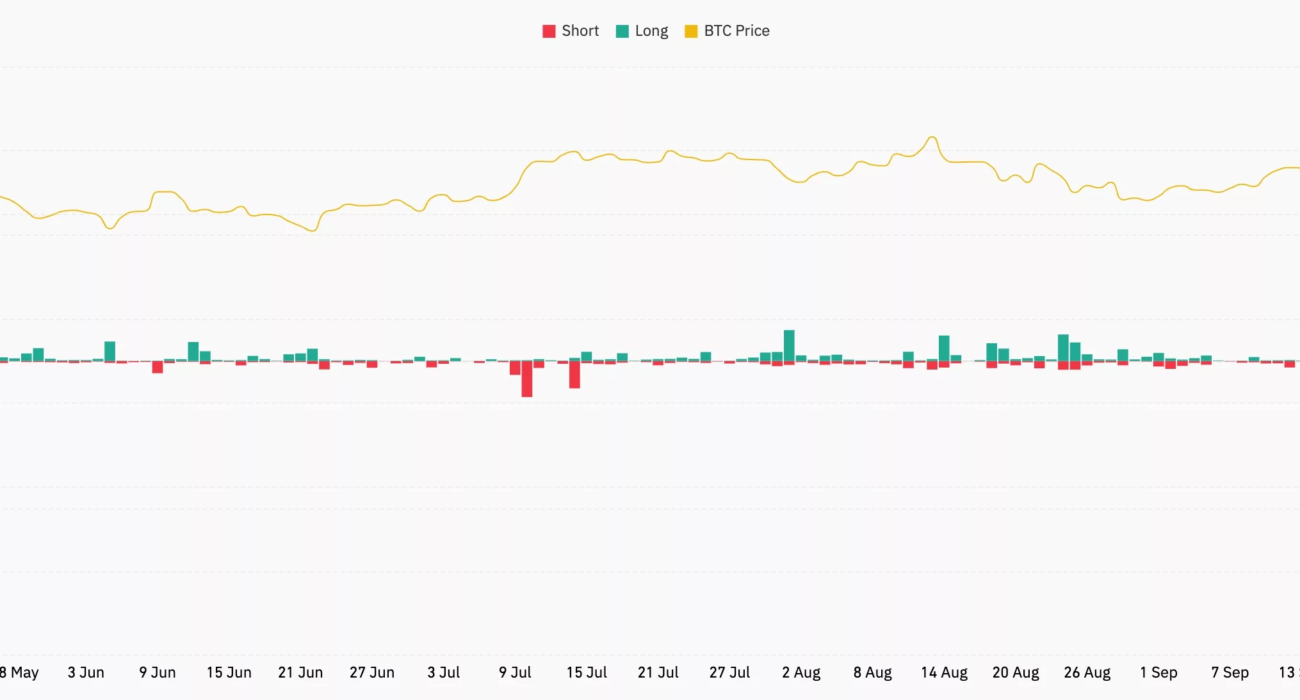Click the red Short bar above 9 Jun
The width and height of the screenshot is (1300, 700).
(158, 367)
